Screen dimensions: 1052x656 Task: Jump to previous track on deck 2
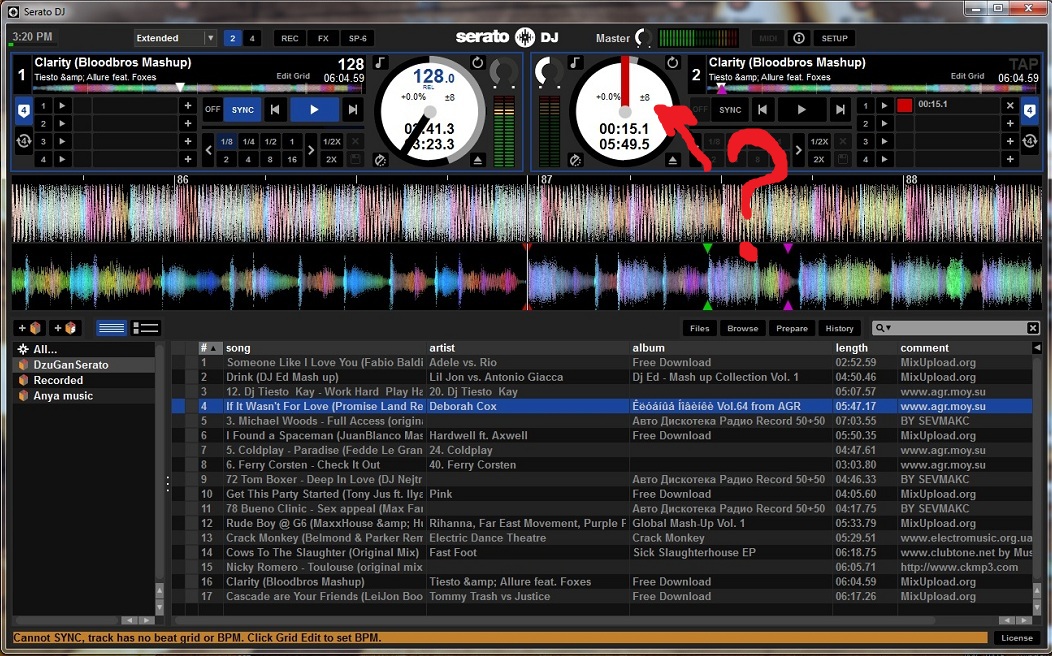point(762,109)
